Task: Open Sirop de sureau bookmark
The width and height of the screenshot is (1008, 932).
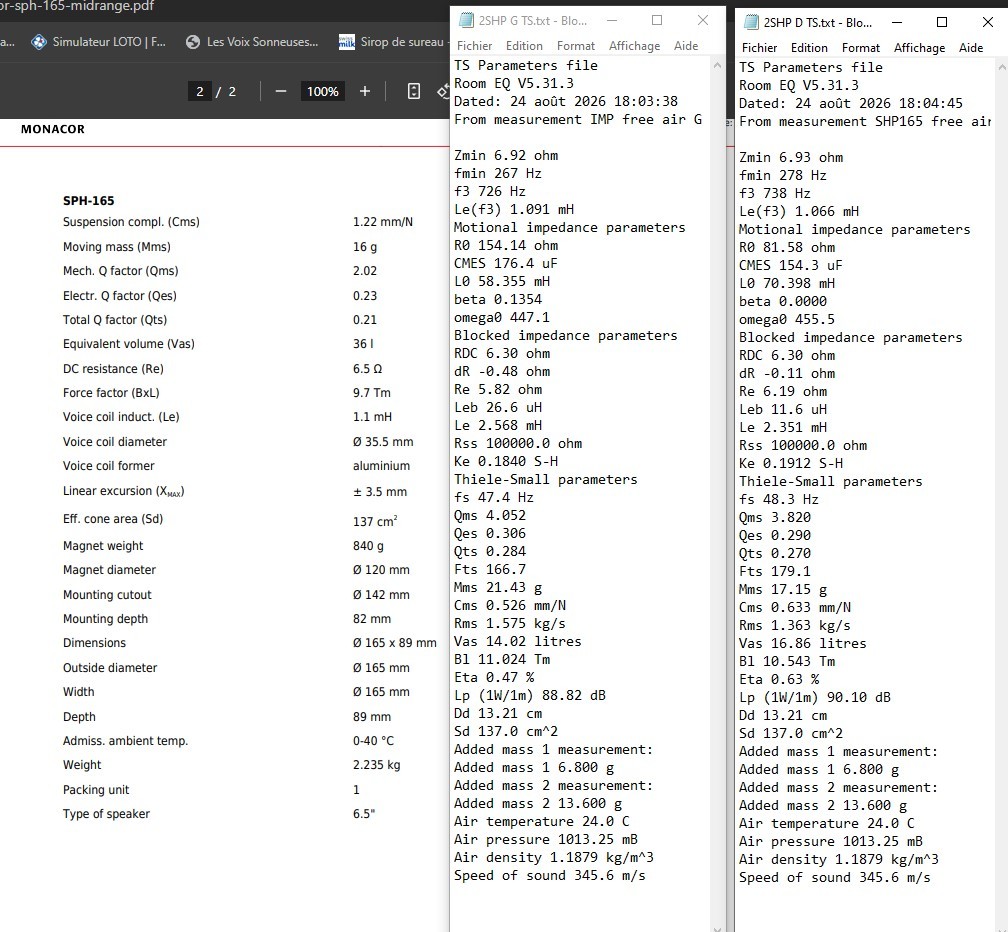Action: 392,42
